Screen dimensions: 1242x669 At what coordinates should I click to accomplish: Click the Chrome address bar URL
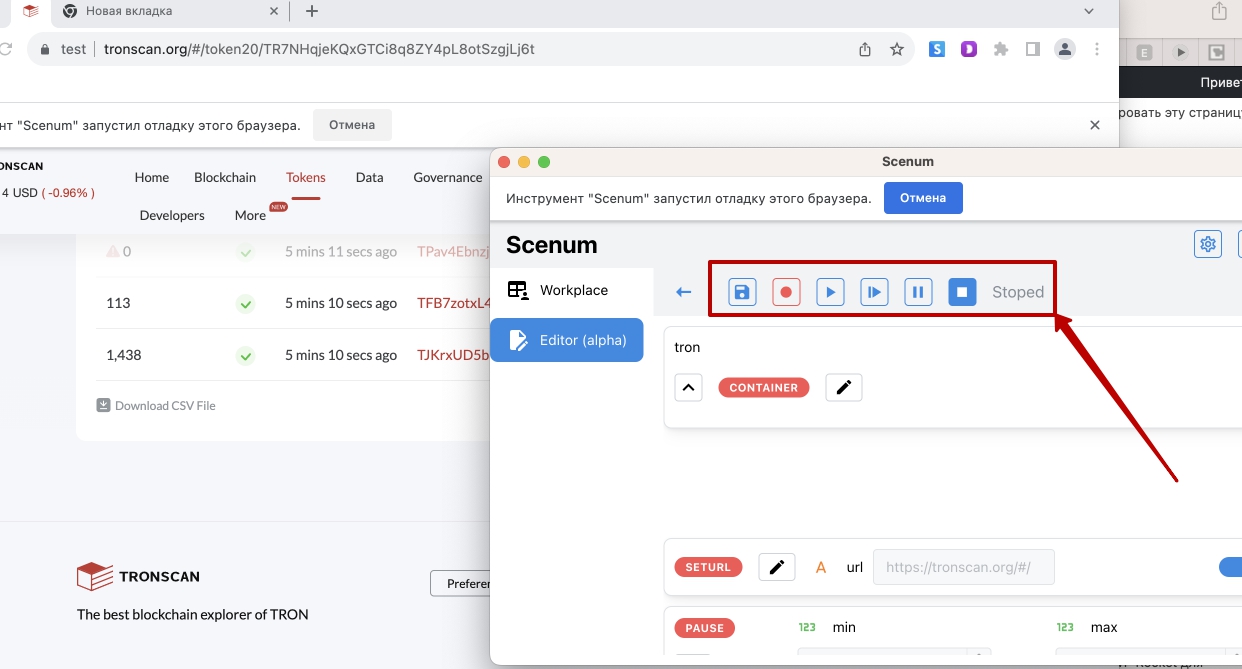click(319, 49)
